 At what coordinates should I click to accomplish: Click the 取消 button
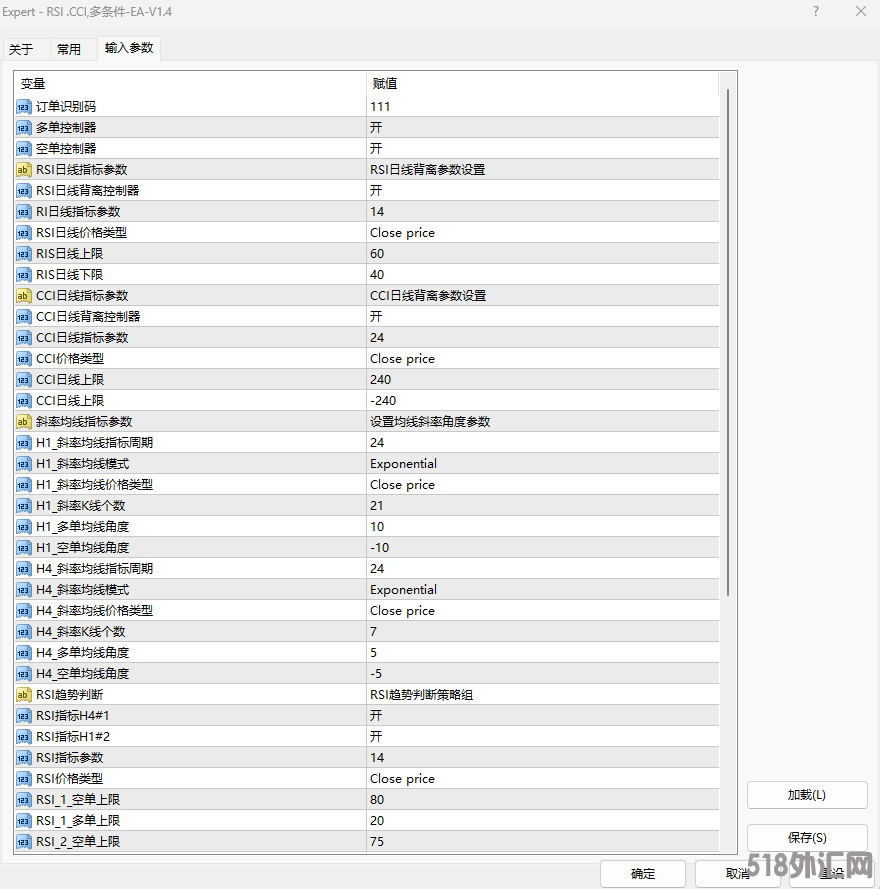[738, 874]
